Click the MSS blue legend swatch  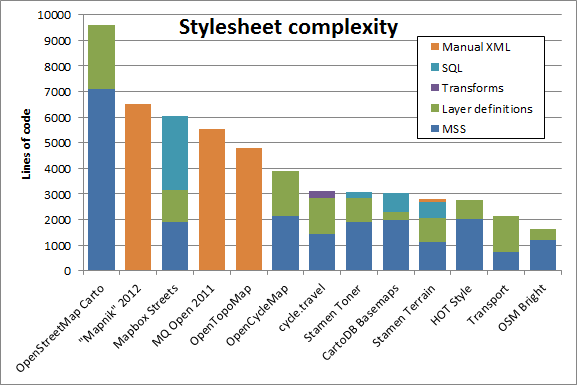coord(435,129)
